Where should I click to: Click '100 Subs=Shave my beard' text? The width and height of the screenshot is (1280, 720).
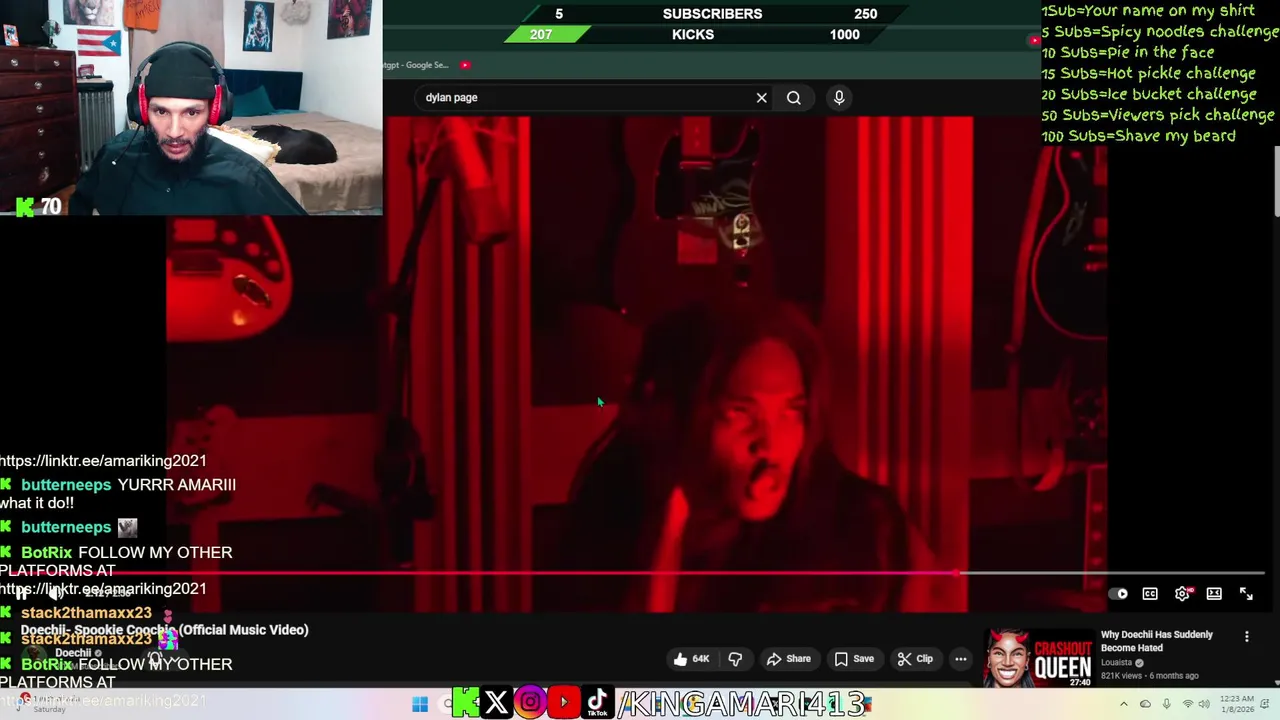point(1138,136)
